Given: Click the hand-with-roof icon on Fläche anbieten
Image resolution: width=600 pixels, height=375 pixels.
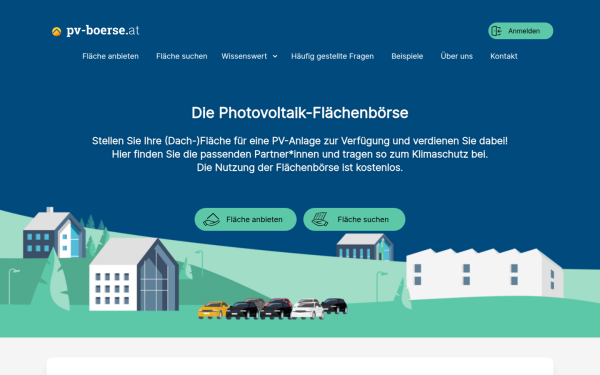Looking at the screenshot, I should pyautogui.click(x=211, y=220).
